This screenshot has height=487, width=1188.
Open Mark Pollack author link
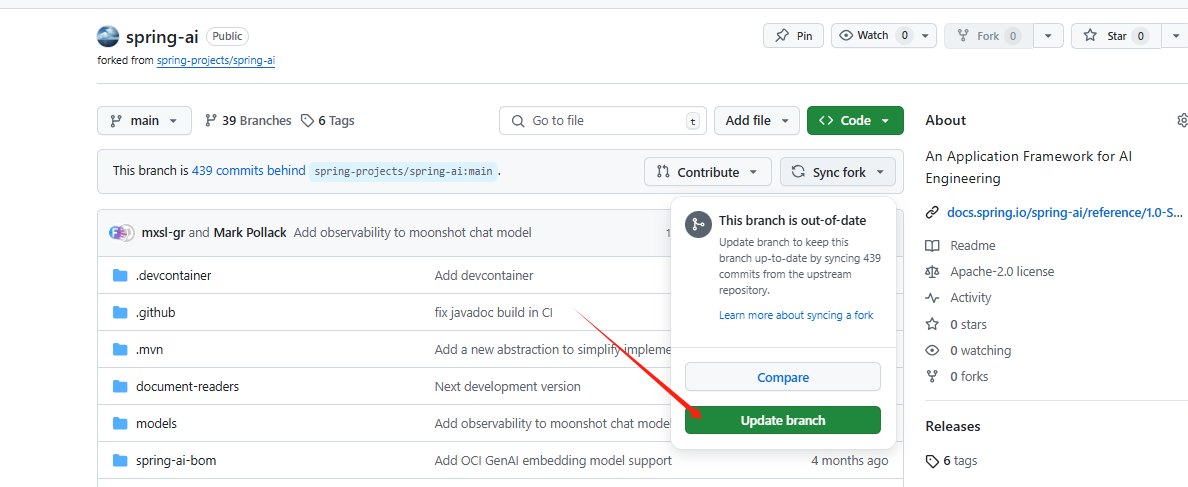click(250, 233)
